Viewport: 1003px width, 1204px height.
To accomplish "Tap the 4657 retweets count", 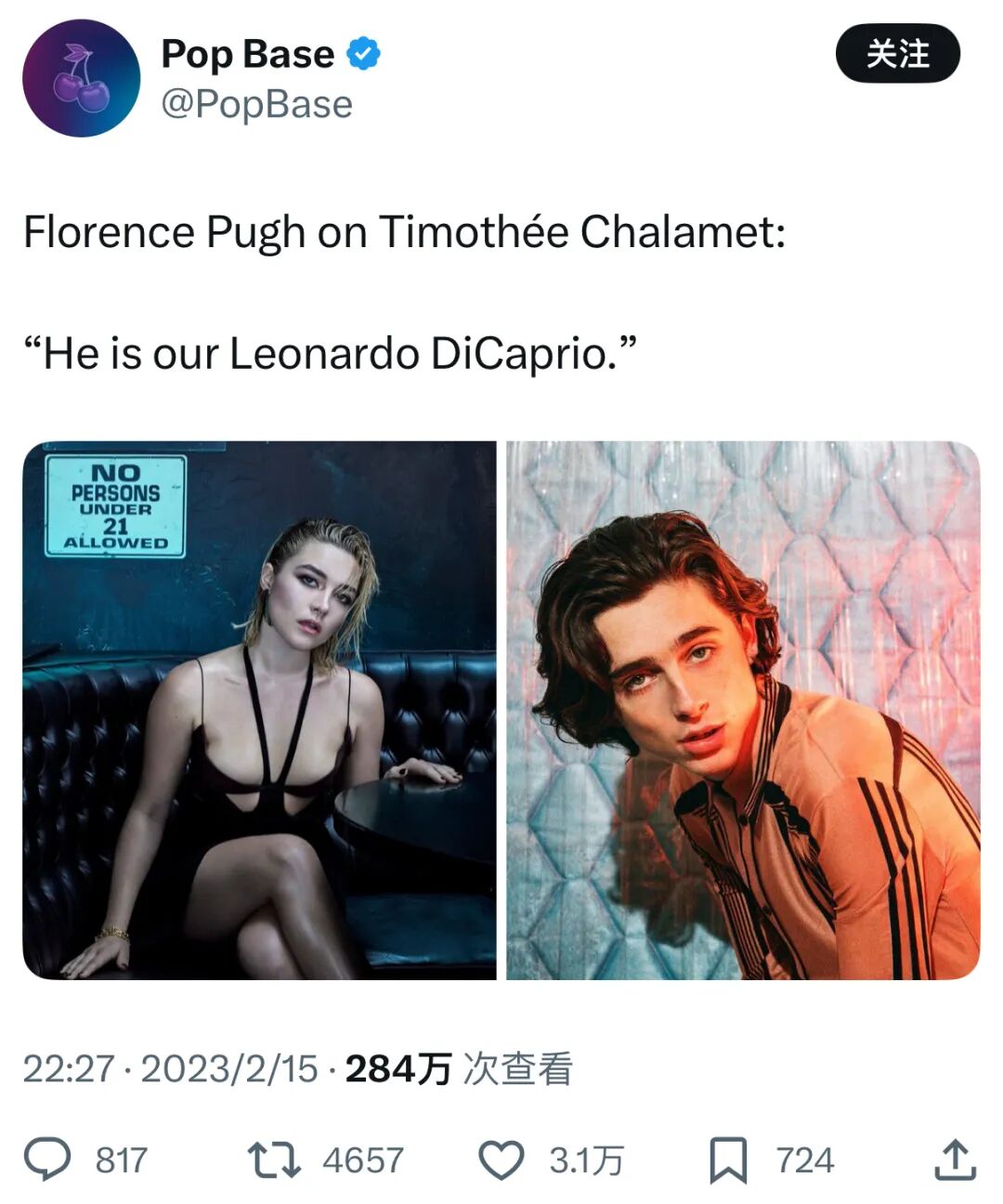I will (x=363, y=1160).
